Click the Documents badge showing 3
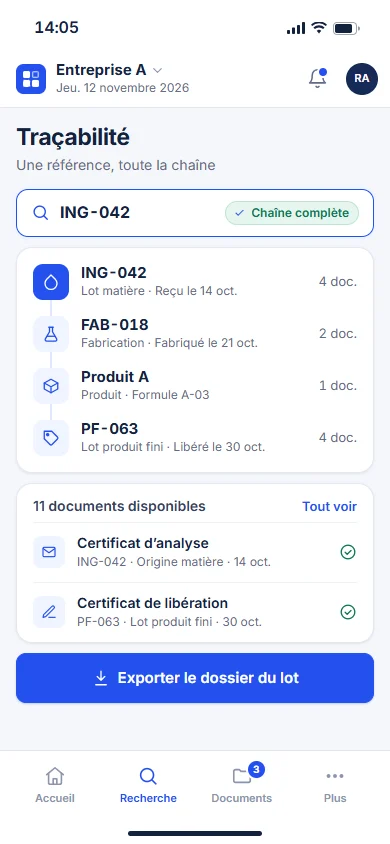390x844 pixels. 256,770
